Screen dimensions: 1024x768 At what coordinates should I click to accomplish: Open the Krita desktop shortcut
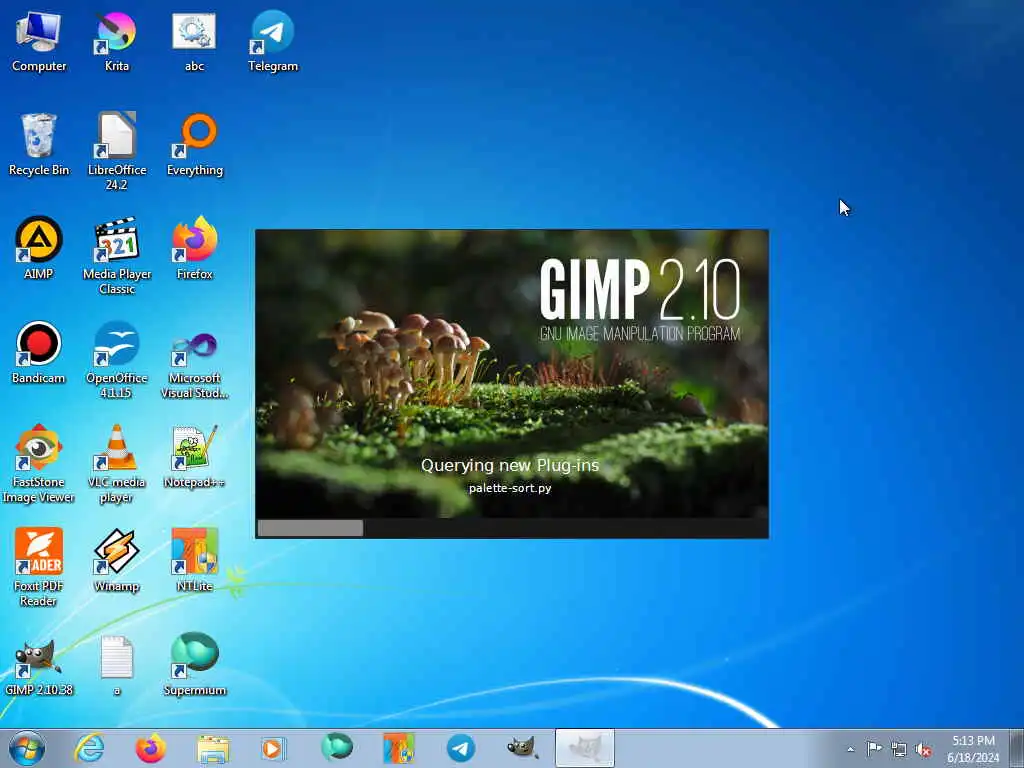tap(116, 42)
